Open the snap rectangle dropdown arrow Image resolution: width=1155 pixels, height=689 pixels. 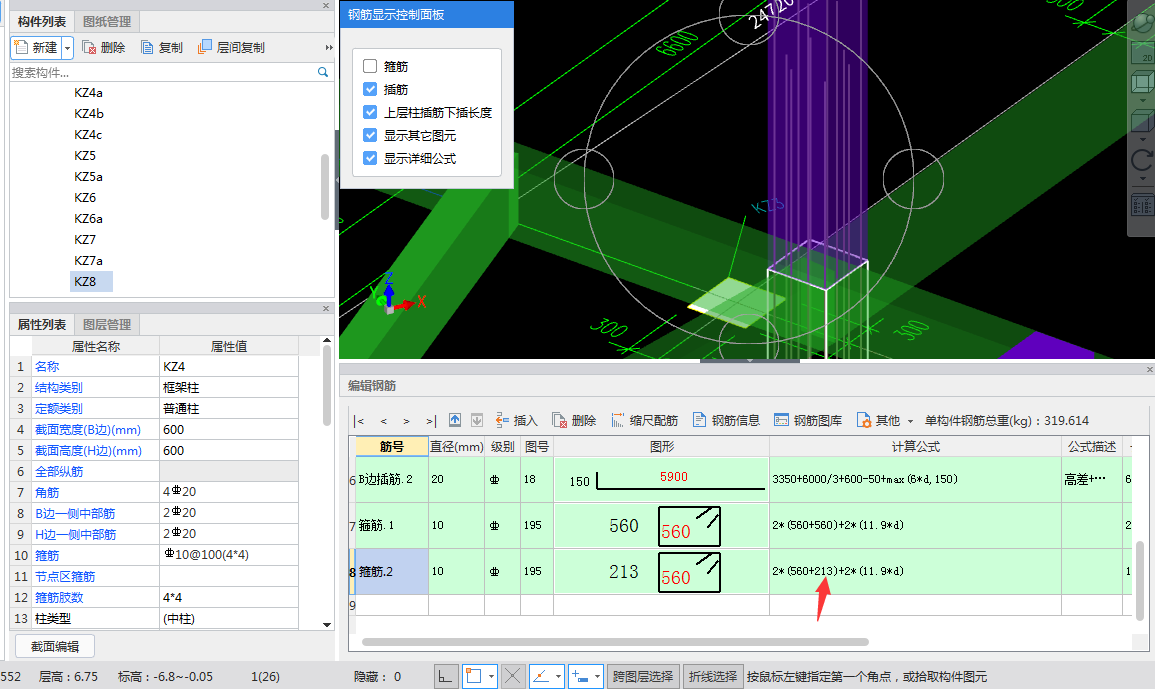pos(491,676)
